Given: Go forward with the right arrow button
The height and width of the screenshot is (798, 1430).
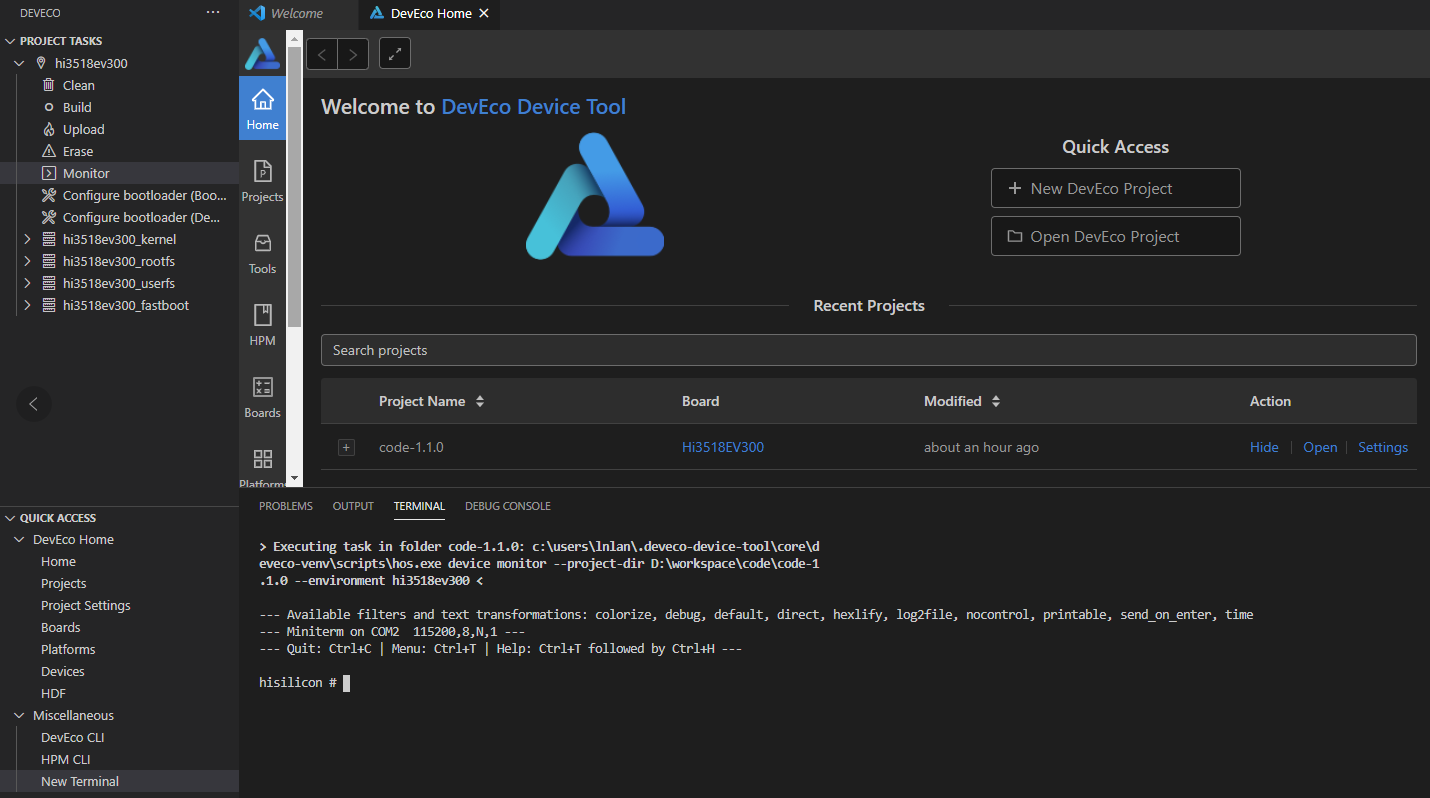Looking at the screenshot, I should point(353,54).
